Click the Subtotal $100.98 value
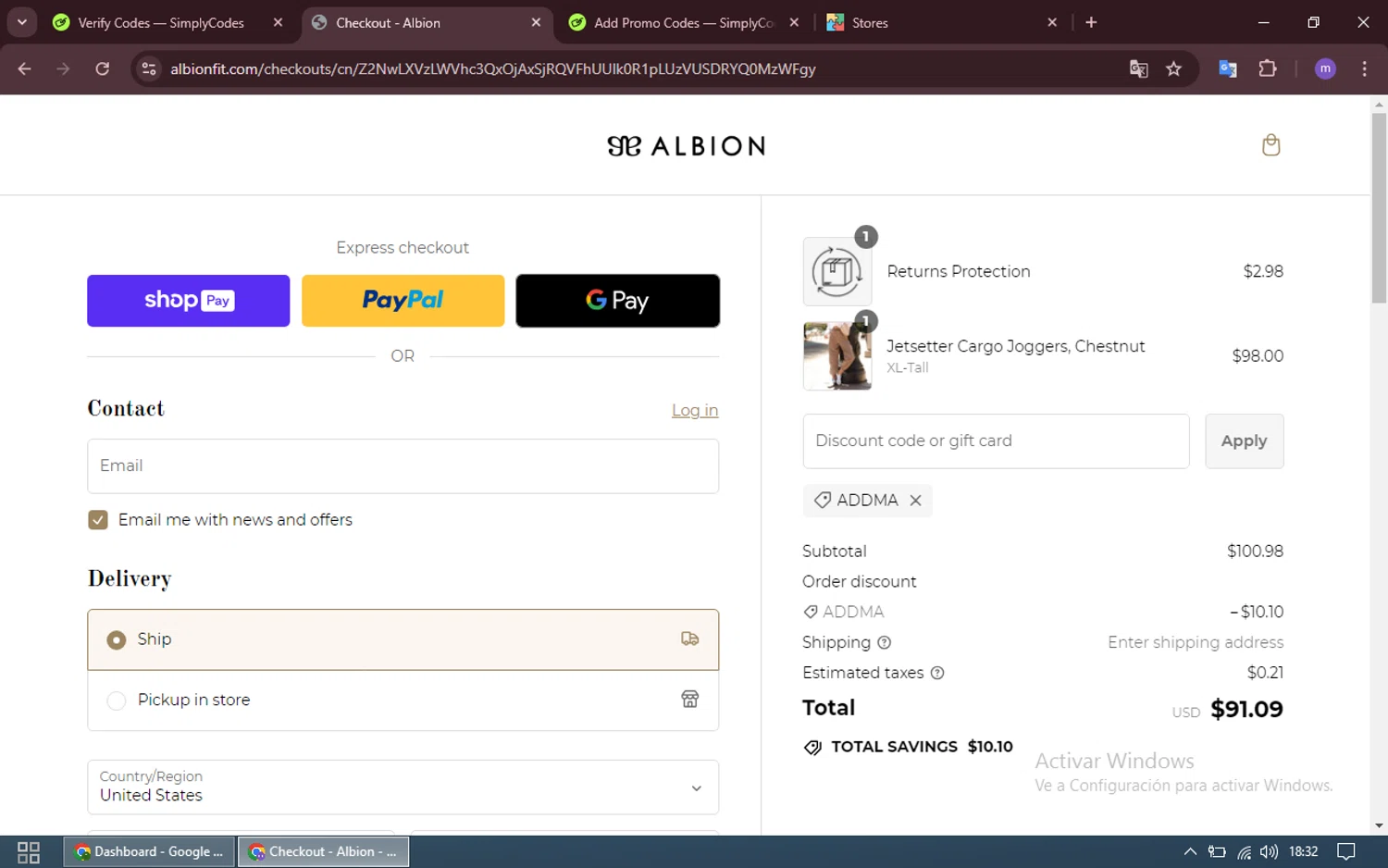Image resolution: width=1388 pixels, height=868 pixels. [x=1255, y=552]
